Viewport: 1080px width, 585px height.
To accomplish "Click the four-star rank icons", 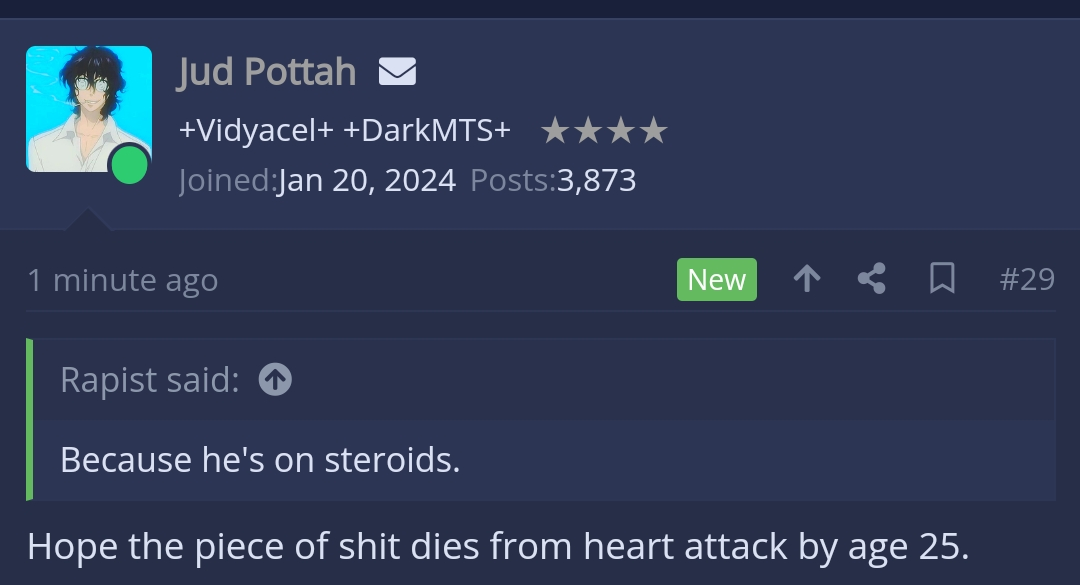I will point(603,131).
